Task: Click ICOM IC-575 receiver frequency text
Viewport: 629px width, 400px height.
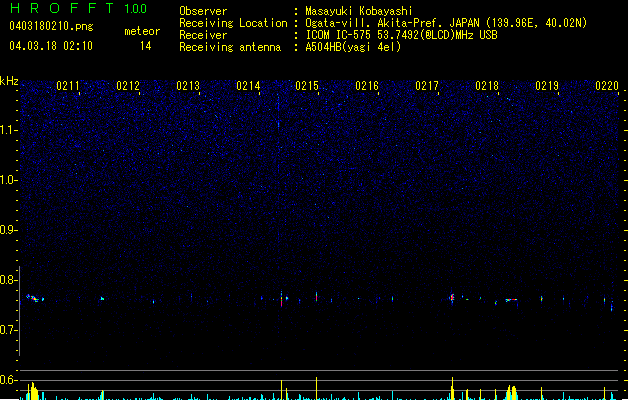Action: [x=402, y=35]
